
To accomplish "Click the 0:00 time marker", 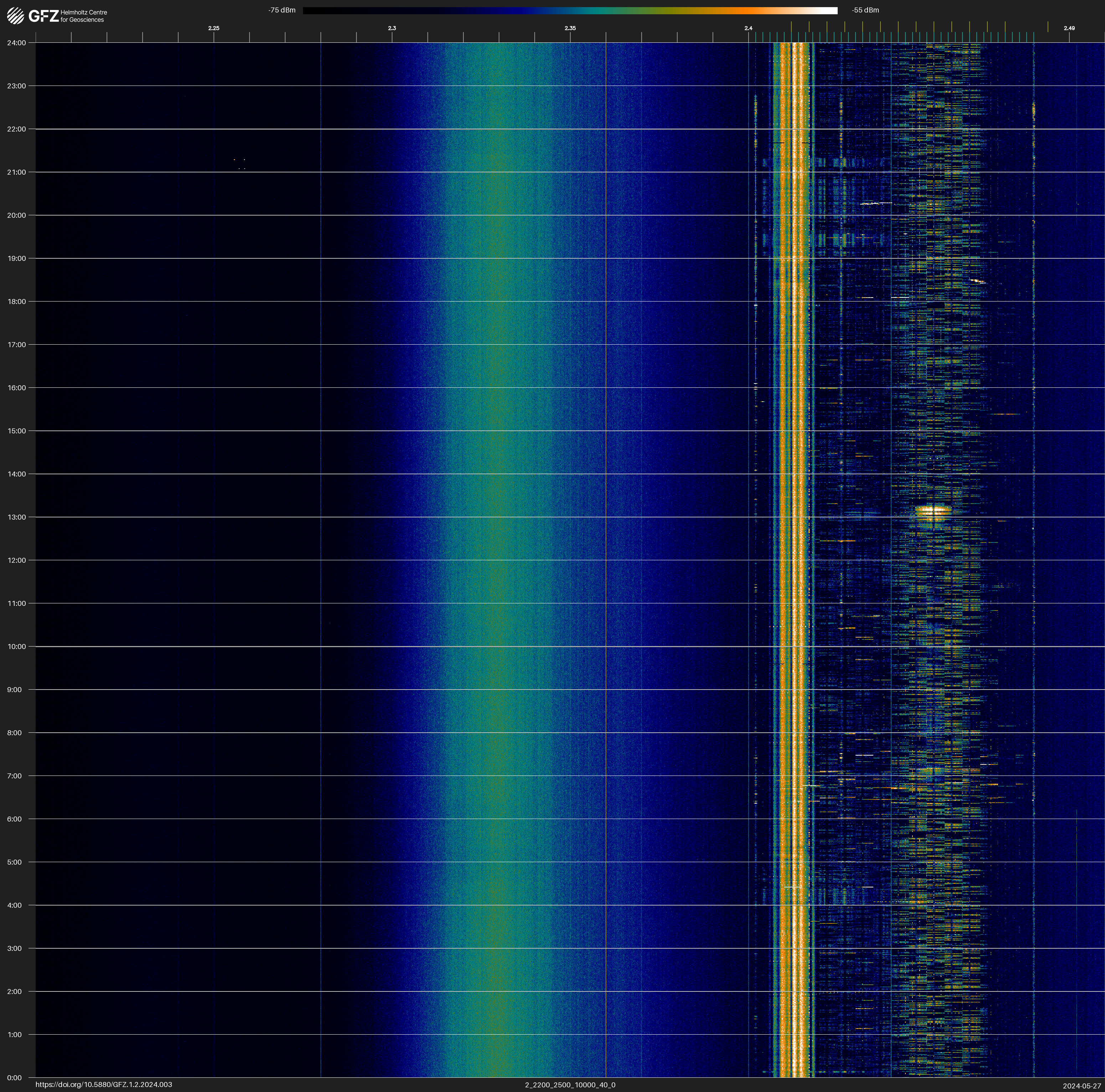I will [x=15, y=1078].
